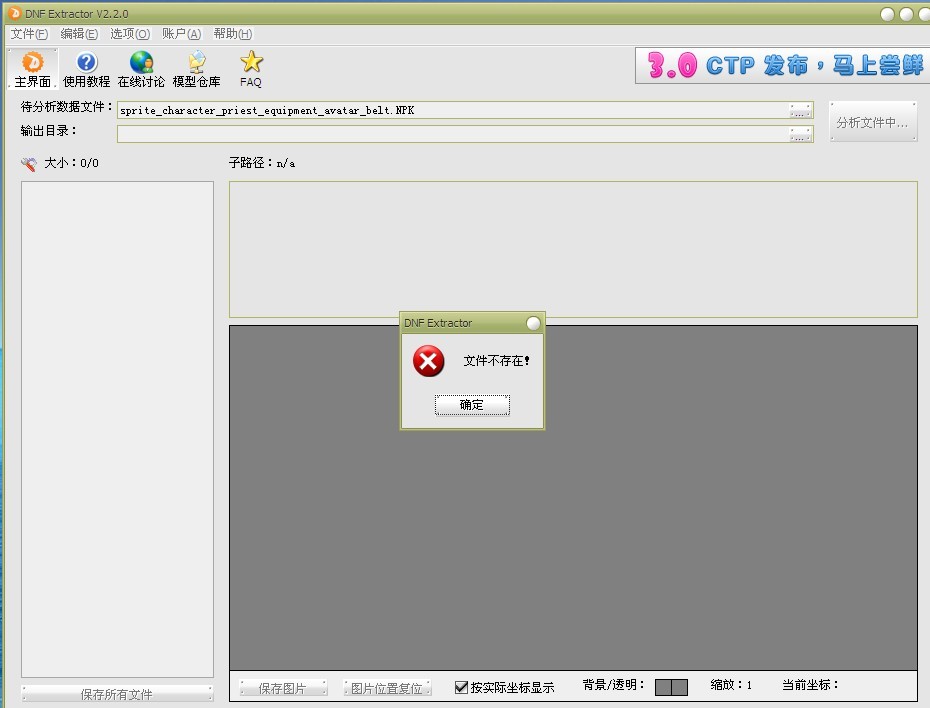
Task: Open the 帮助(H) menu
Action: pos(232,34)
